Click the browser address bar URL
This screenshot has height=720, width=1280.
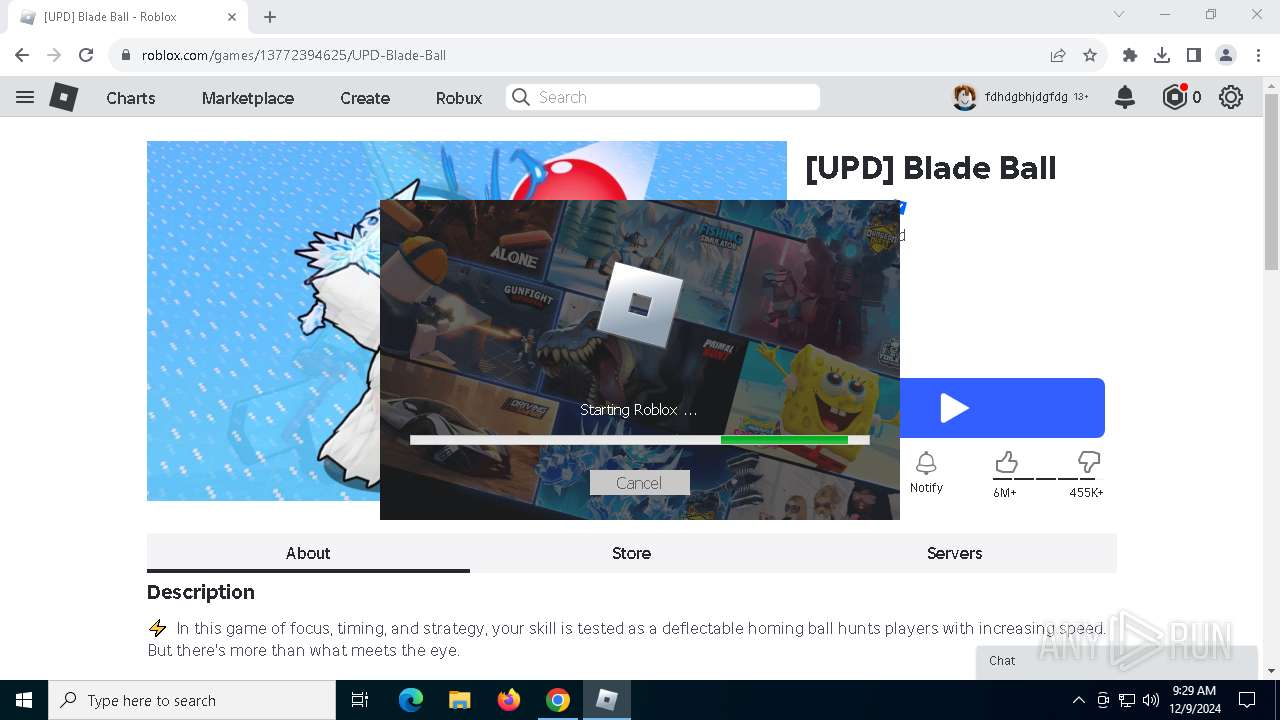294,55
